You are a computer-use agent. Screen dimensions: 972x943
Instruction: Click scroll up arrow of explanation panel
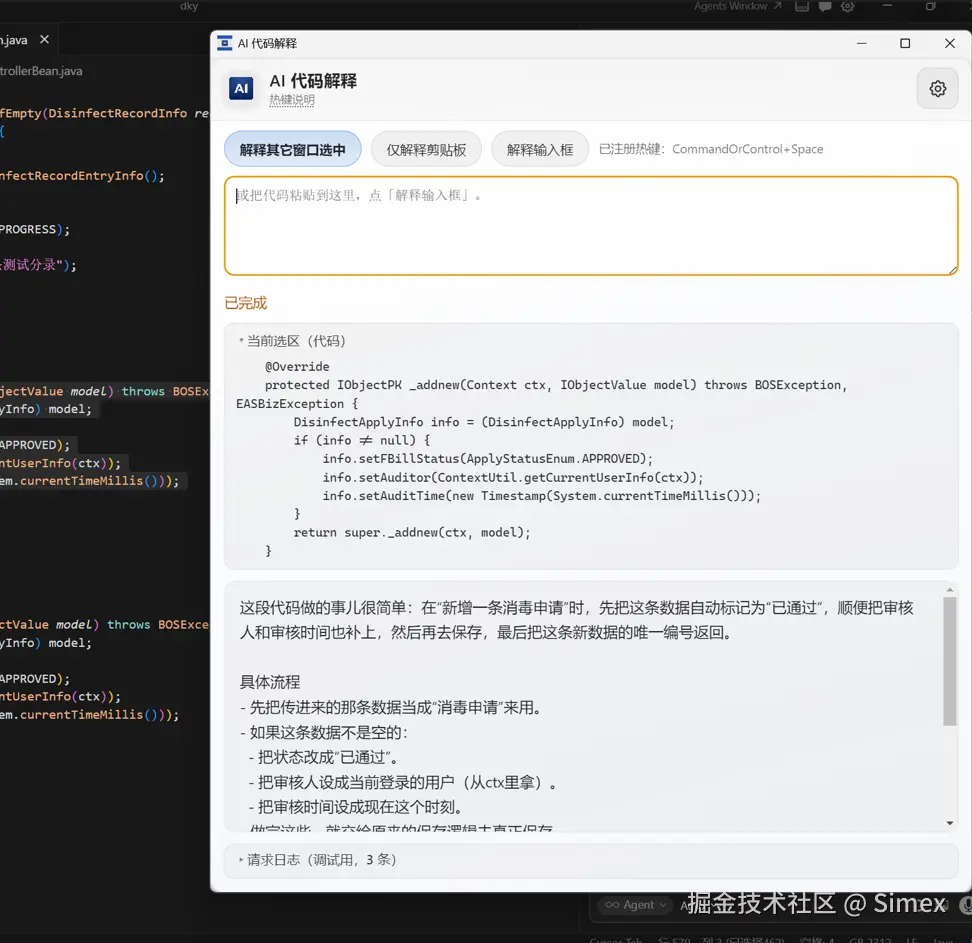950,590
